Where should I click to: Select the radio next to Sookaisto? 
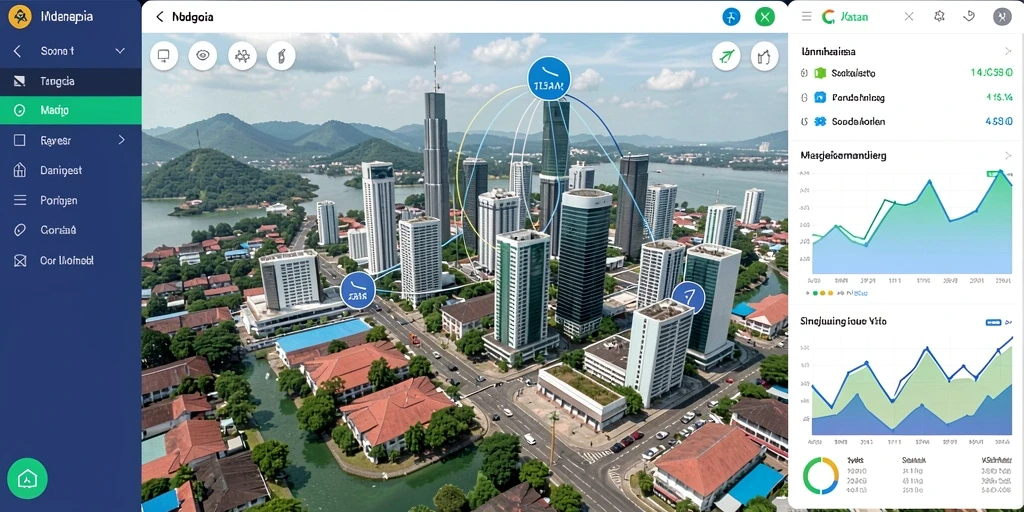804,74
